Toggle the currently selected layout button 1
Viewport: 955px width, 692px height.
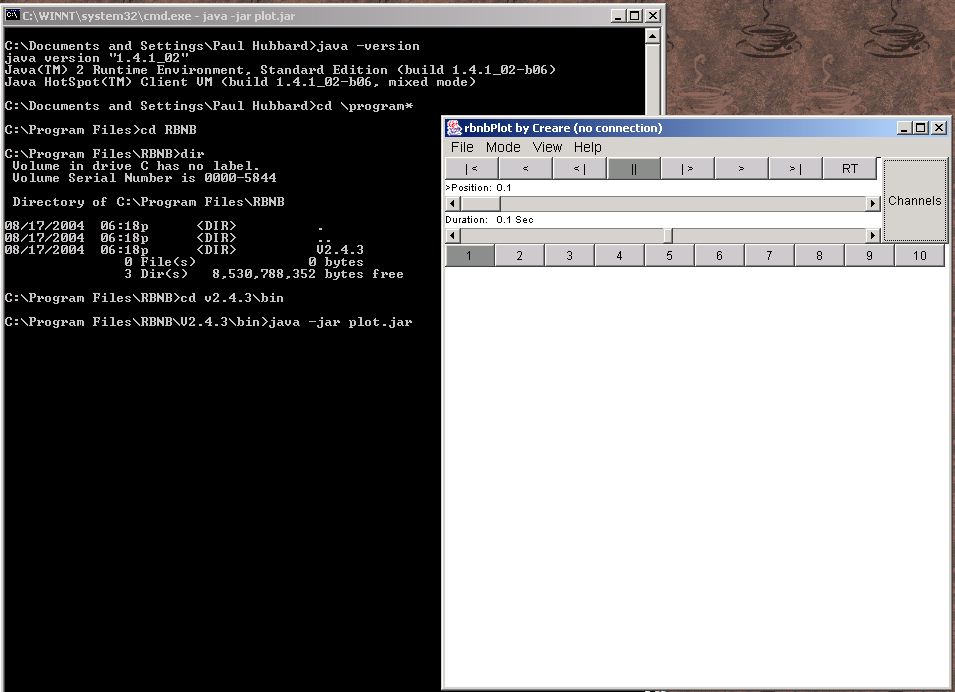tap(469, 255)
